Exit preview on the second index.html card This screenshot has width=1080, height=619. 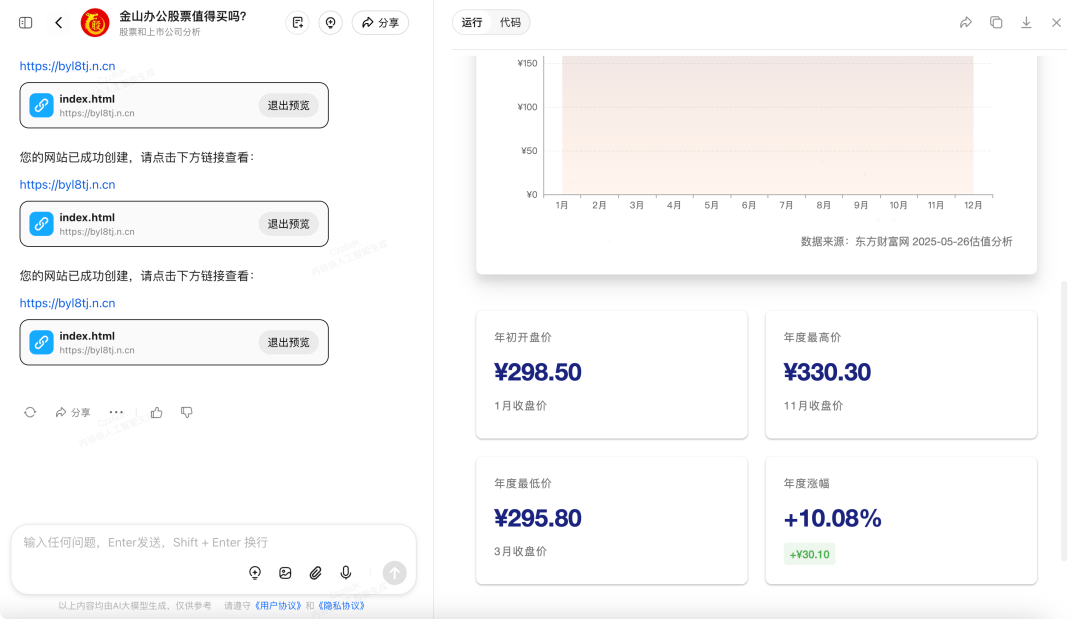(x=289, y=224)
